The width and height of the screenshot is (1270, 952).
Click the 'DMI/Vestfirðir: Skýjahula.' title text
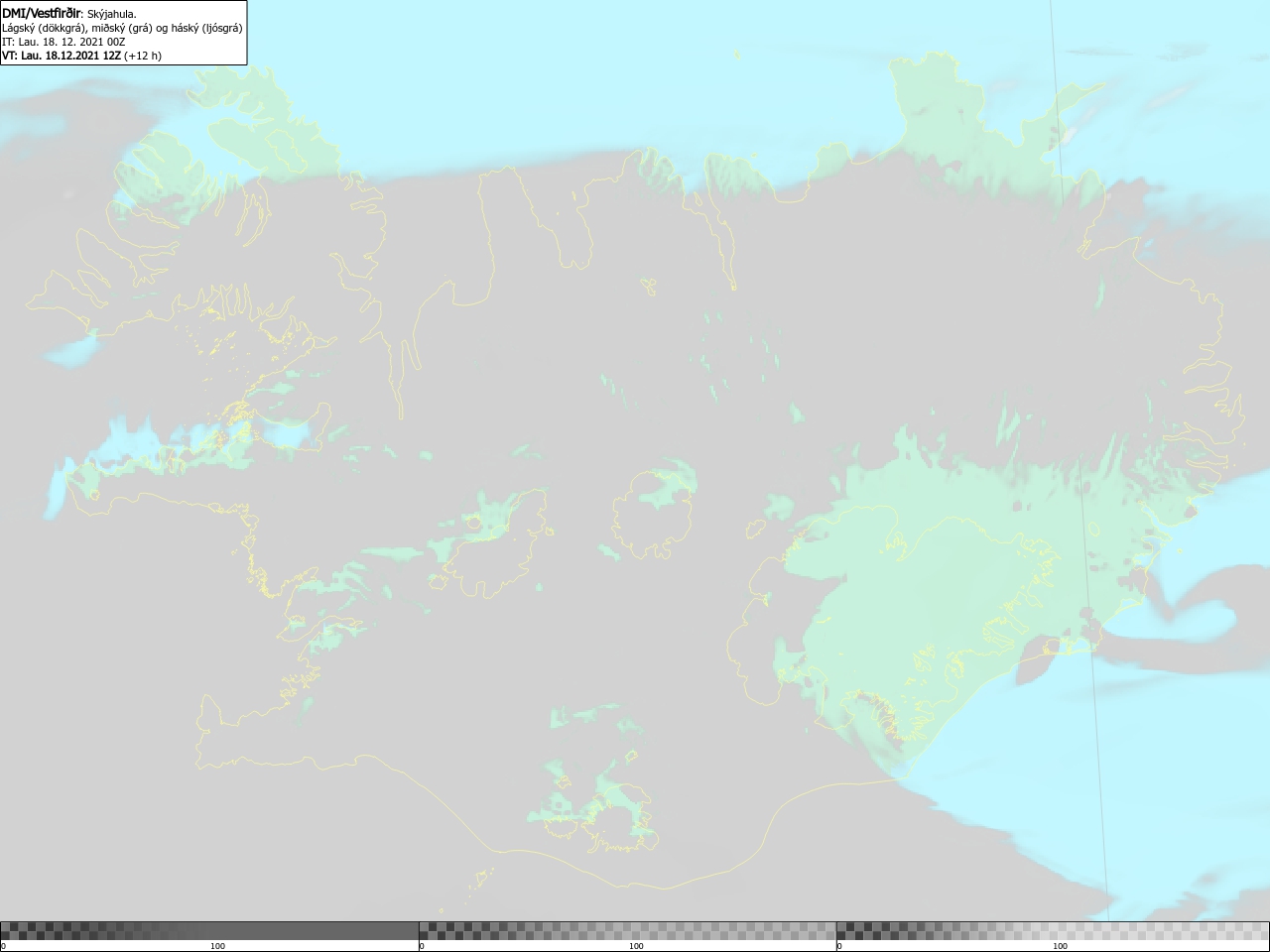[69, 13]
